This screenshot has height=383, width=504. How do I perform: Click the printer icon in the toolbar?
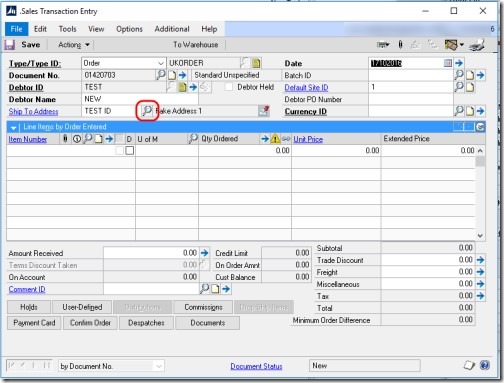click(477, 45)
